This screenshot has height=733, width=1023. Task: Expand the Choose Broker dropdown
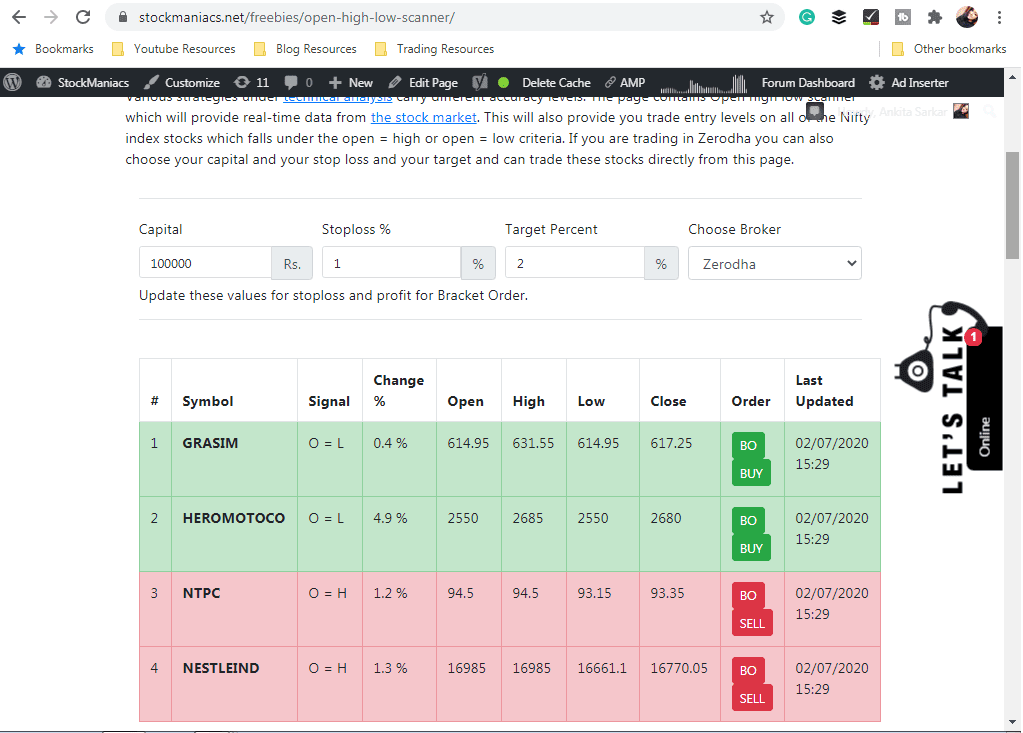click(774, 263)
